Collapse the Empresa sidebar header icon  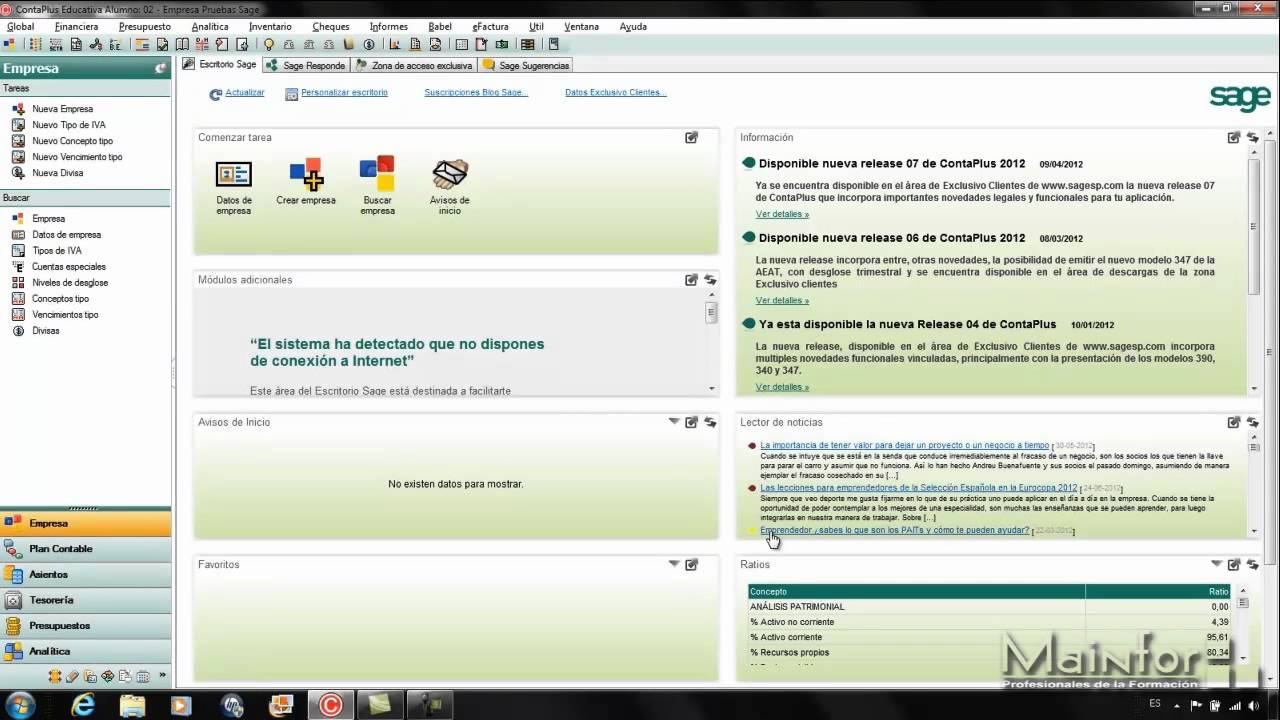coord(160,68)
